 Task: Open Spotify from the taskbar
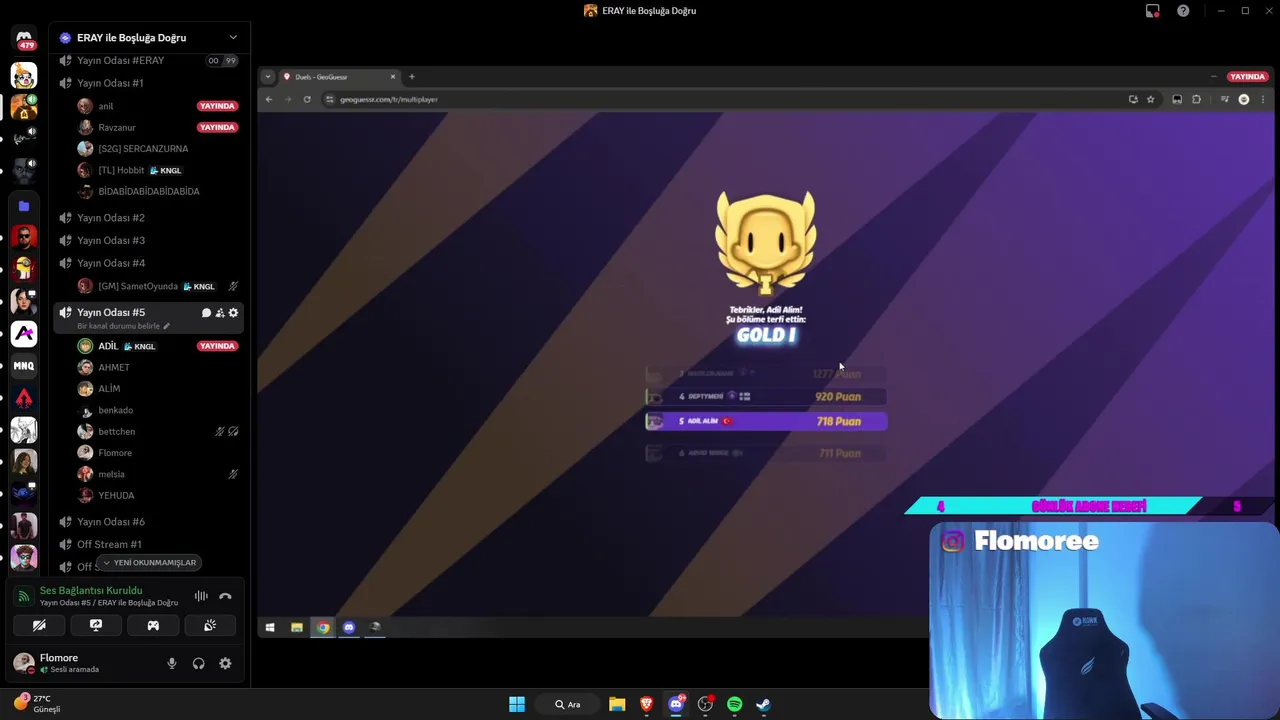click(734, 704)
